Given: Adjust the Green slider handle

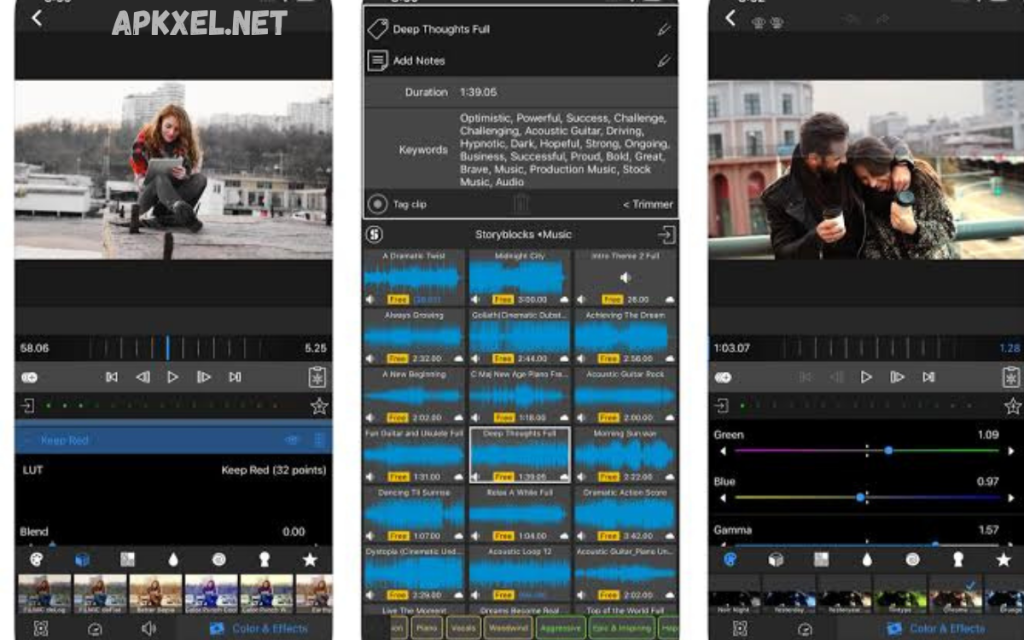Looking at the screenshot, I should [x=888, y=451].
